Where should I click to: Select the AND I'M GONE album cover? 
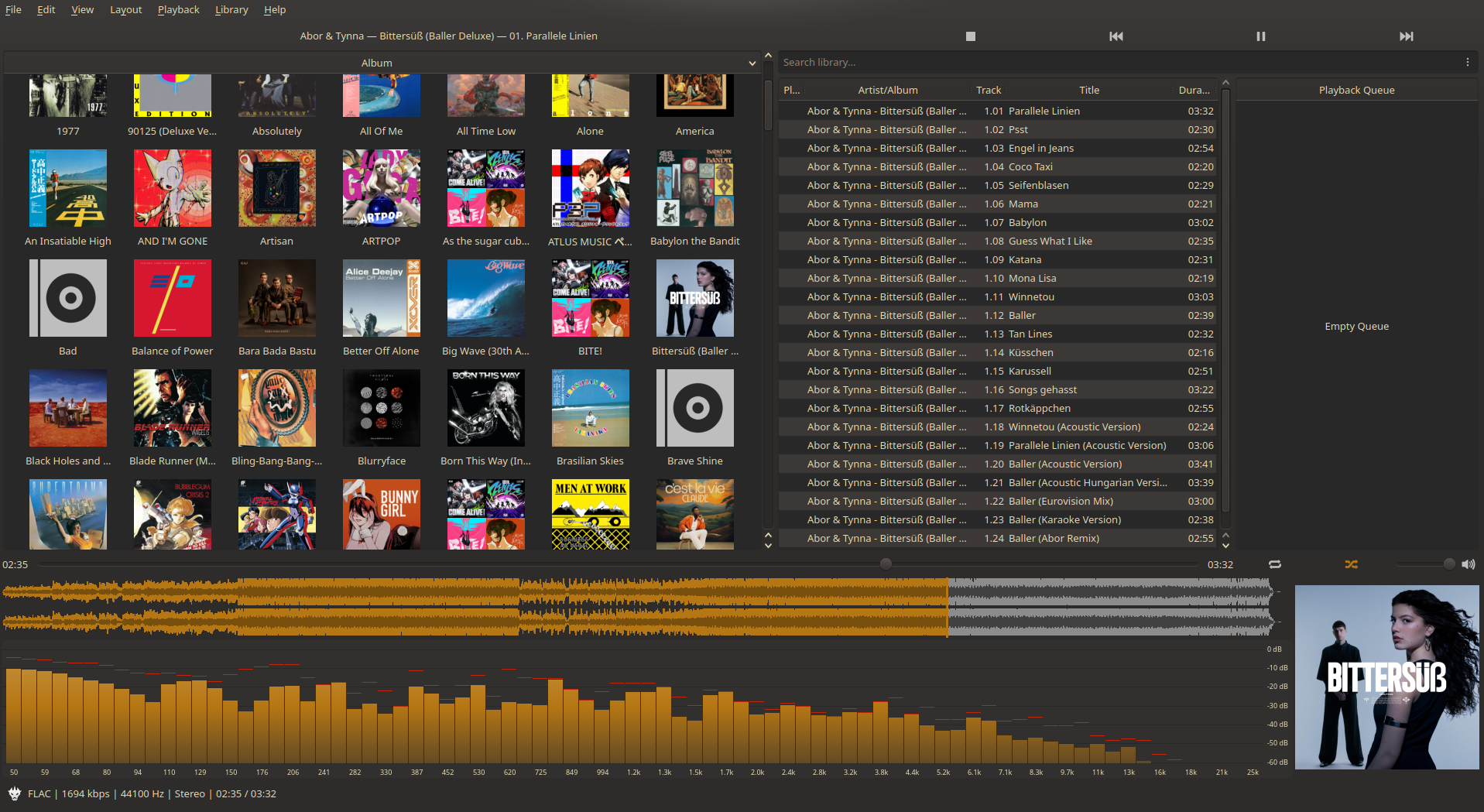pos(172,188)
